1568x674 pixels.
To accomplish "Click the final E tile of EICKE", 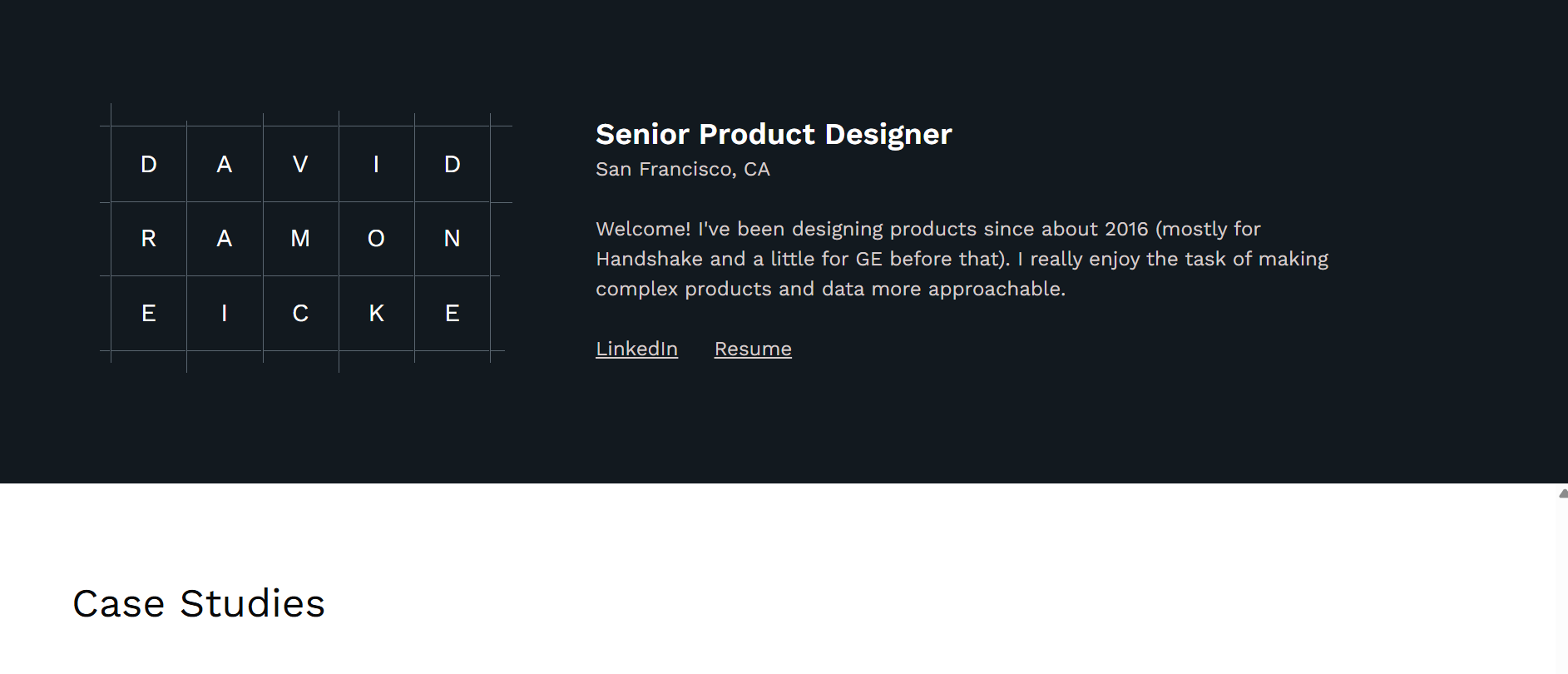I will click(x=452, y=313).
